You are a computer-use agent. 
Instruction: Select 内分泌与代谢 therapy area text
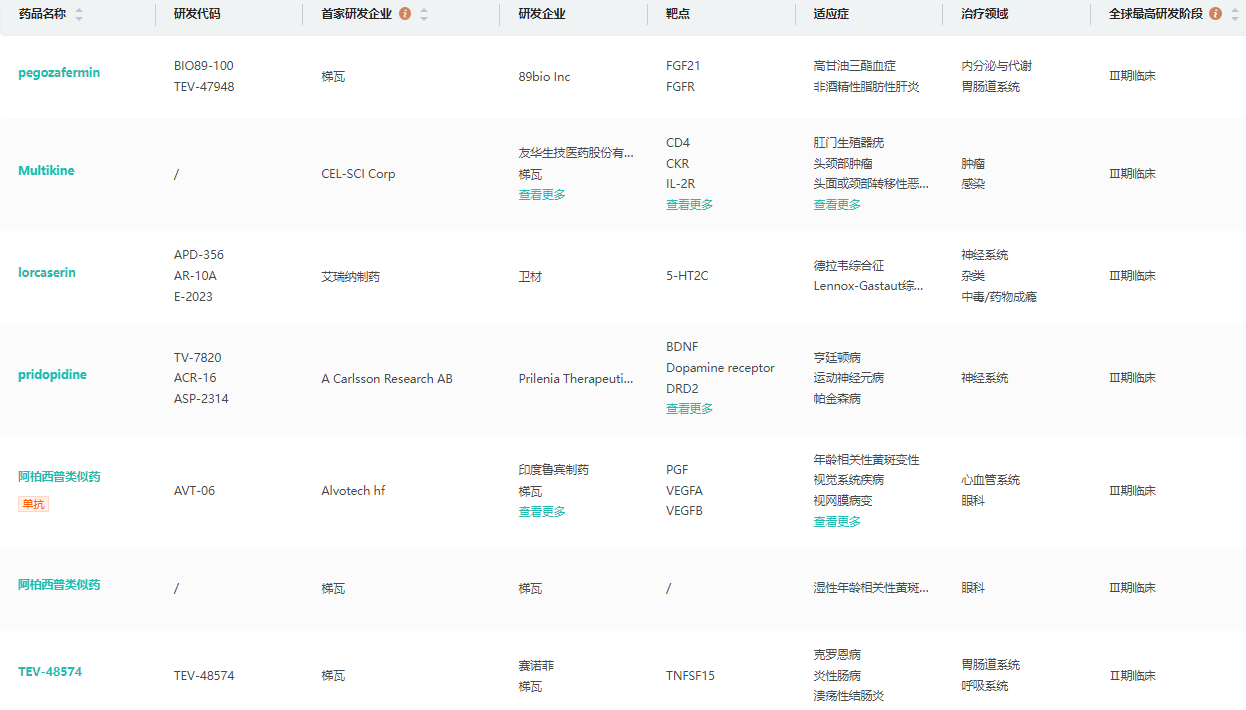[x=997, y=66]
